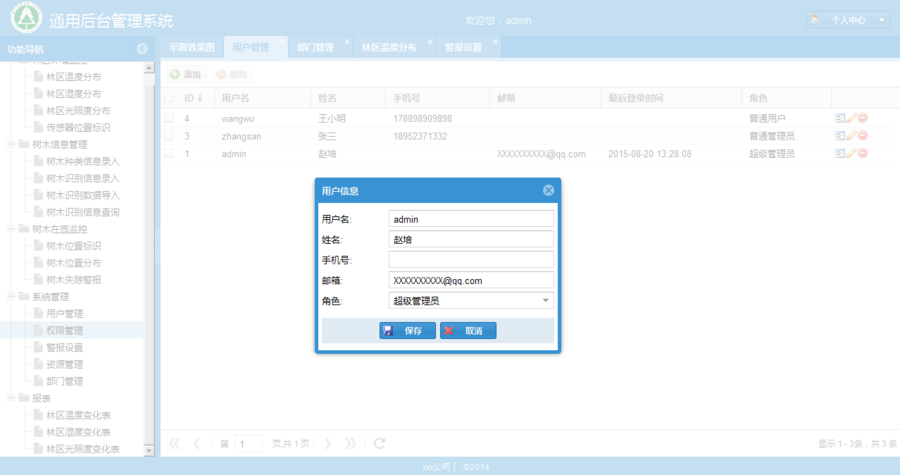Open 树木失踪警报 in the sidebar

(73, 280)
